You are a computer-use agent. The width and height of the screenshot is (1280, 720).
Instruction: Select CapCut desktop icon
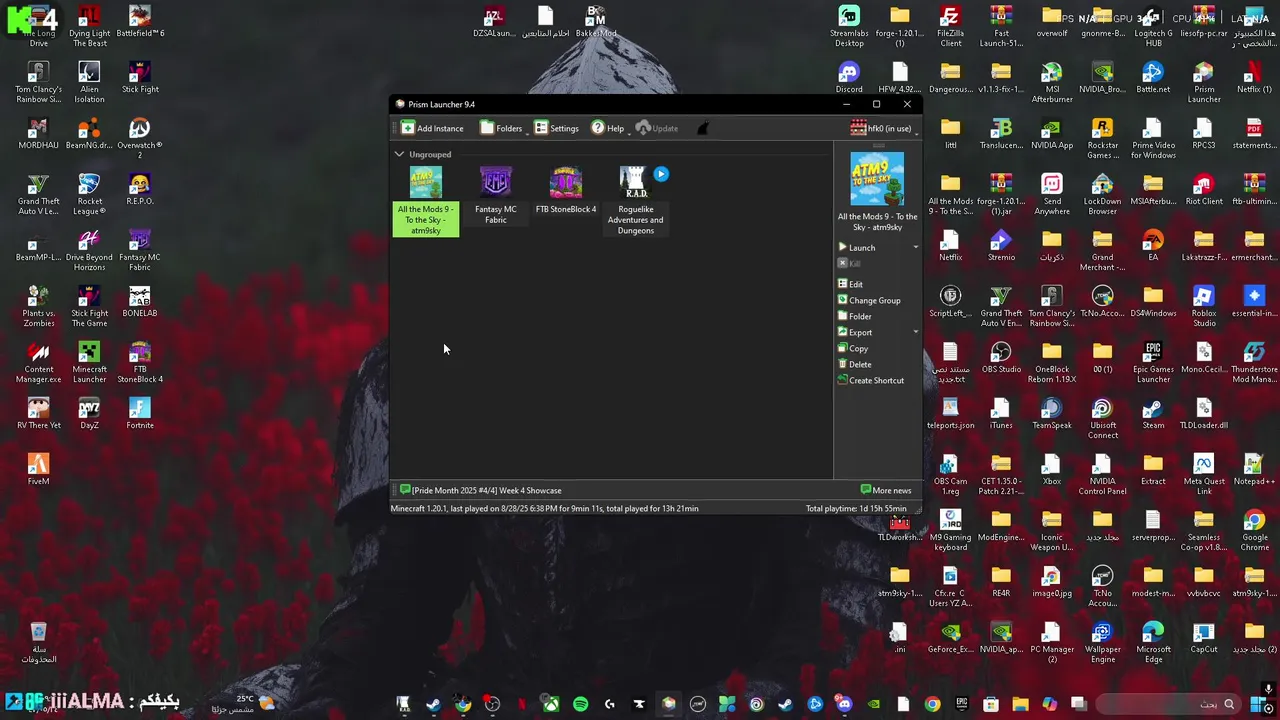pos(1204,638)
